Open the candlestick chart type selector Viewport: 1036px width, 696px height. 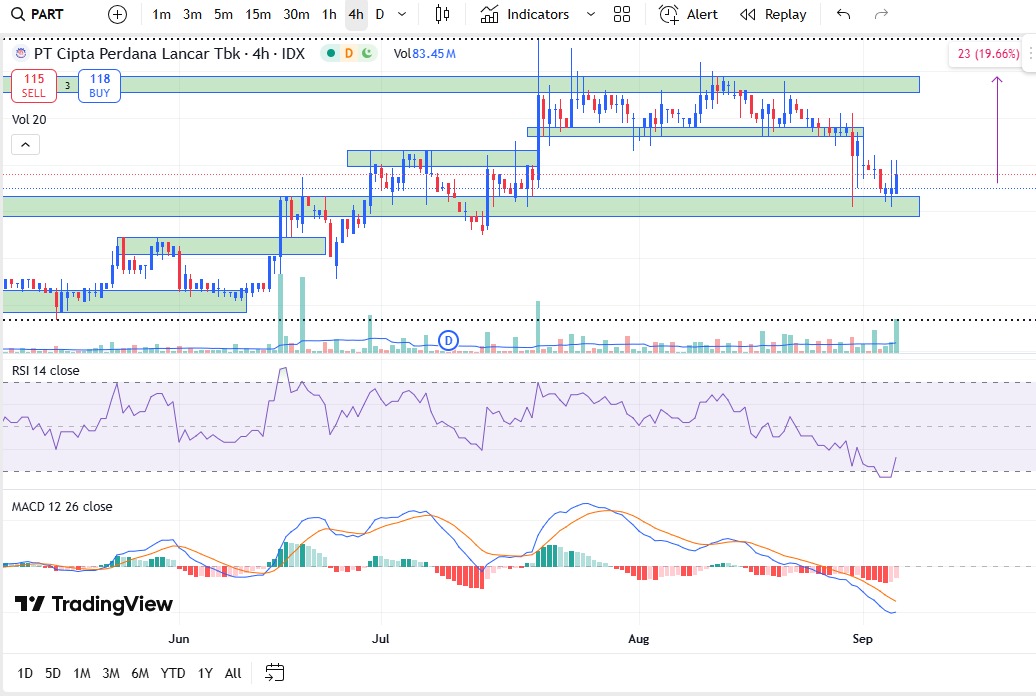442,14
